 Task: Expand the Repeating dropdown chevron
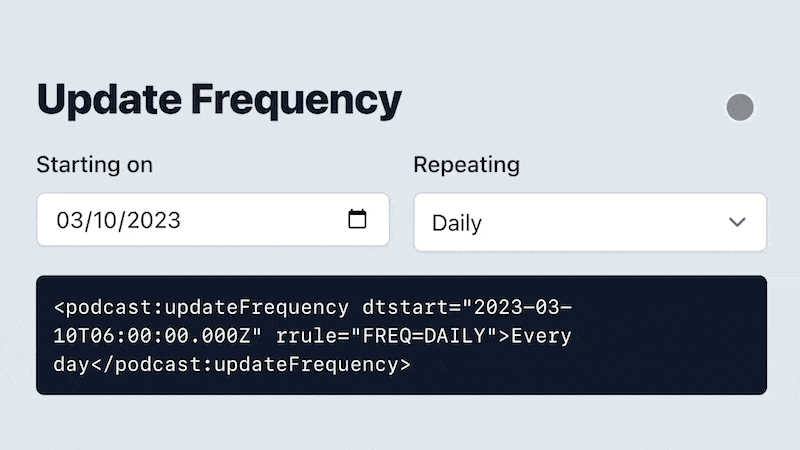coord(737,222)
